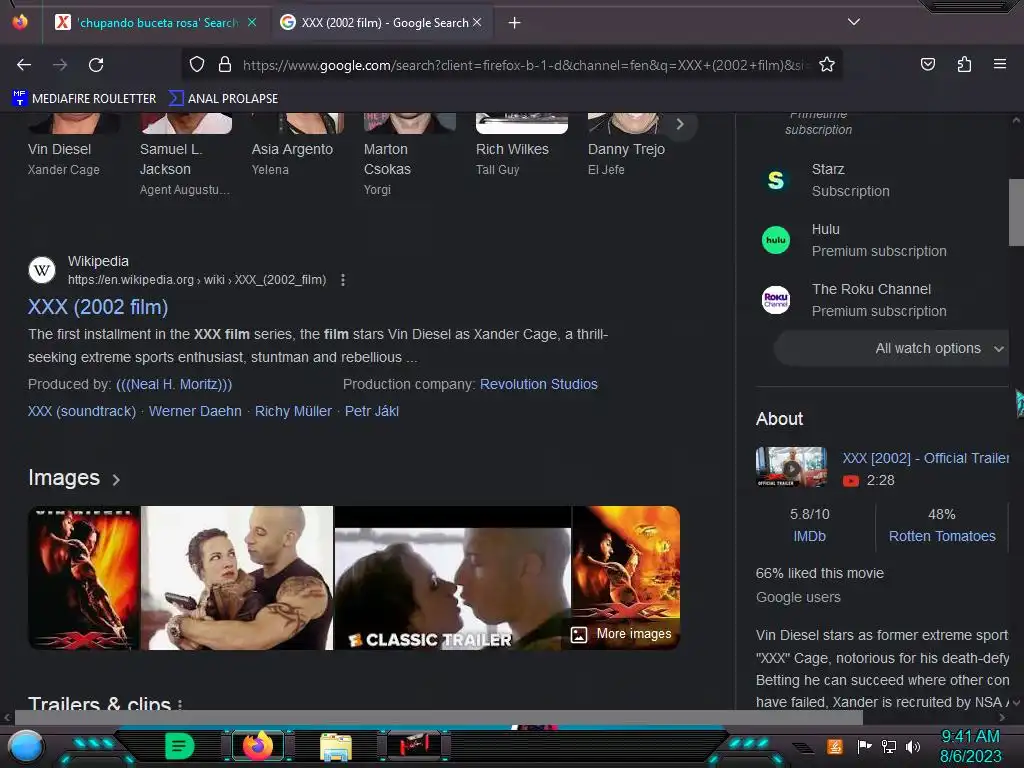Click the More images button
The width and height of the screenshot is (1024, 768).
coord(621,634)
